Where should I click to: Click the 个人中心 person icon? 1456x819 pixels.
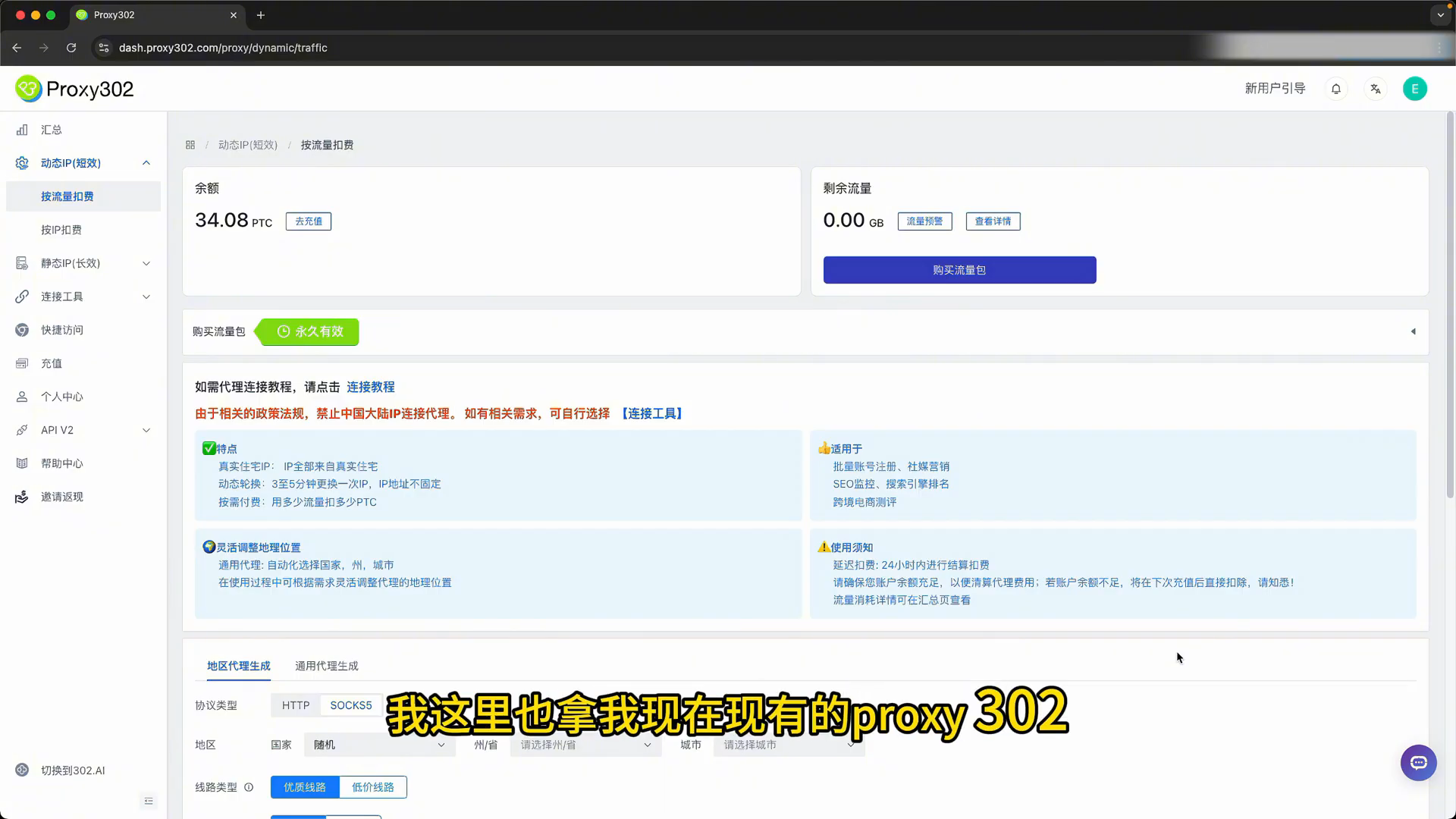(22, 397)
